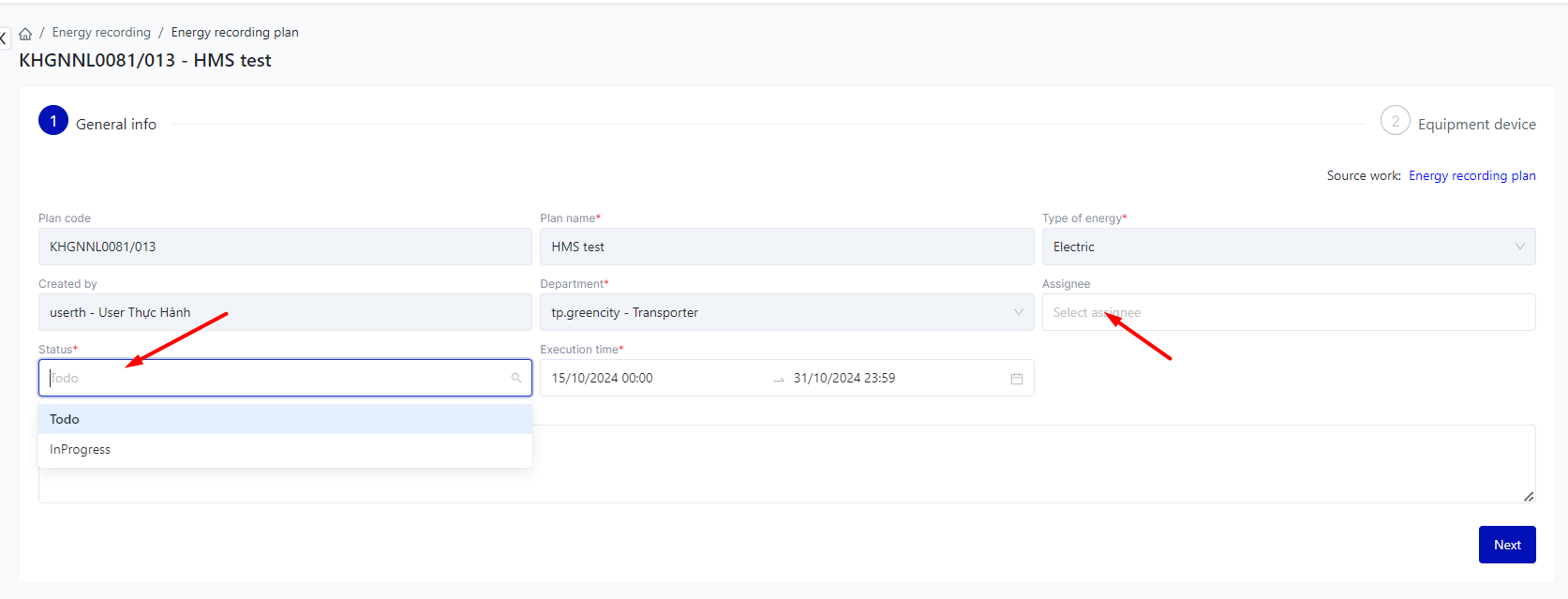Open the calendar icon in Execution time
Viewport: 1568px width, 599px height.
1016,379
